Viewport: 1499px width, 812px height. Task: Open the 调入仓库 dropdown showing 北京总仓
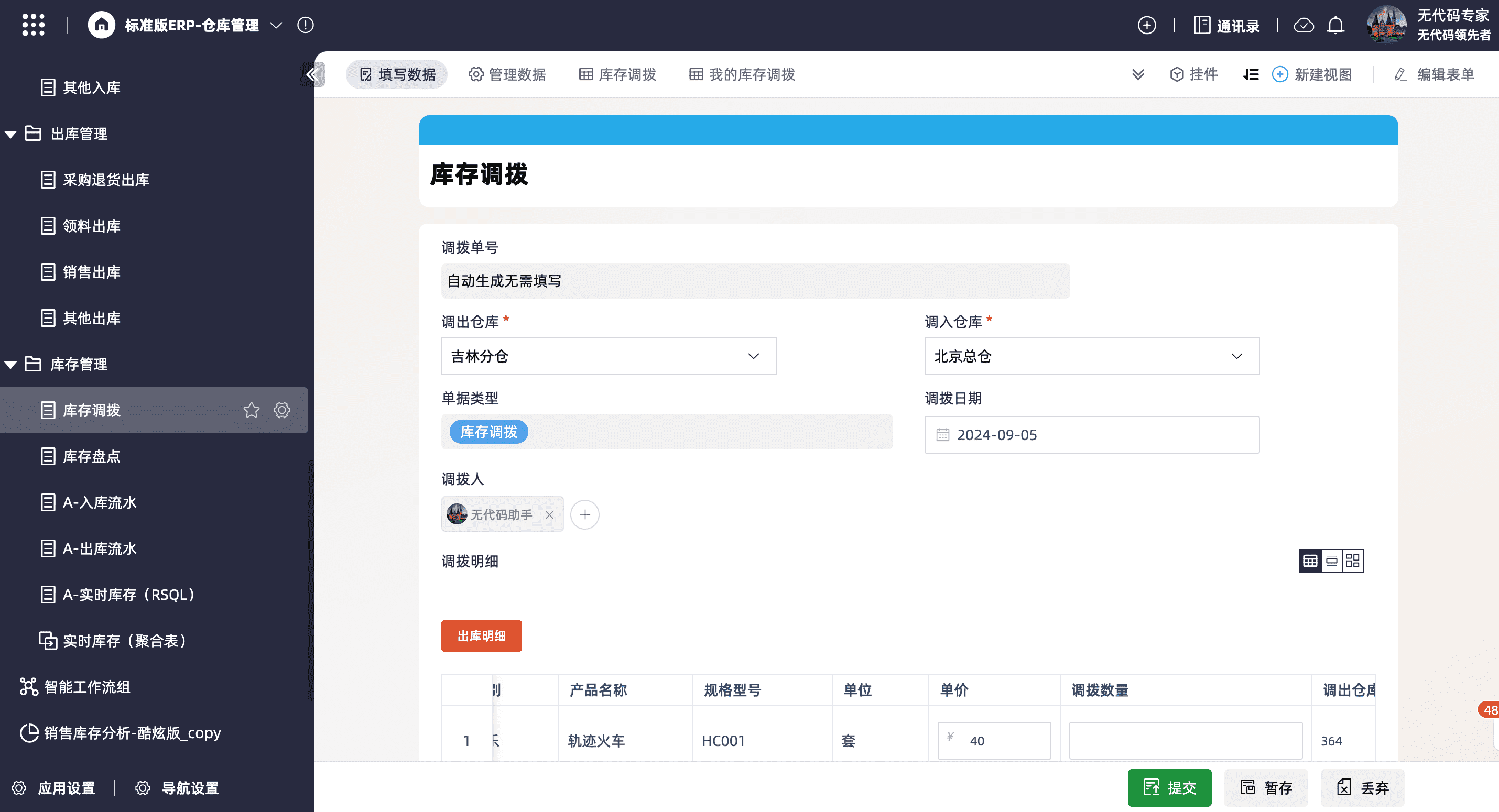tap(1091, 356)
